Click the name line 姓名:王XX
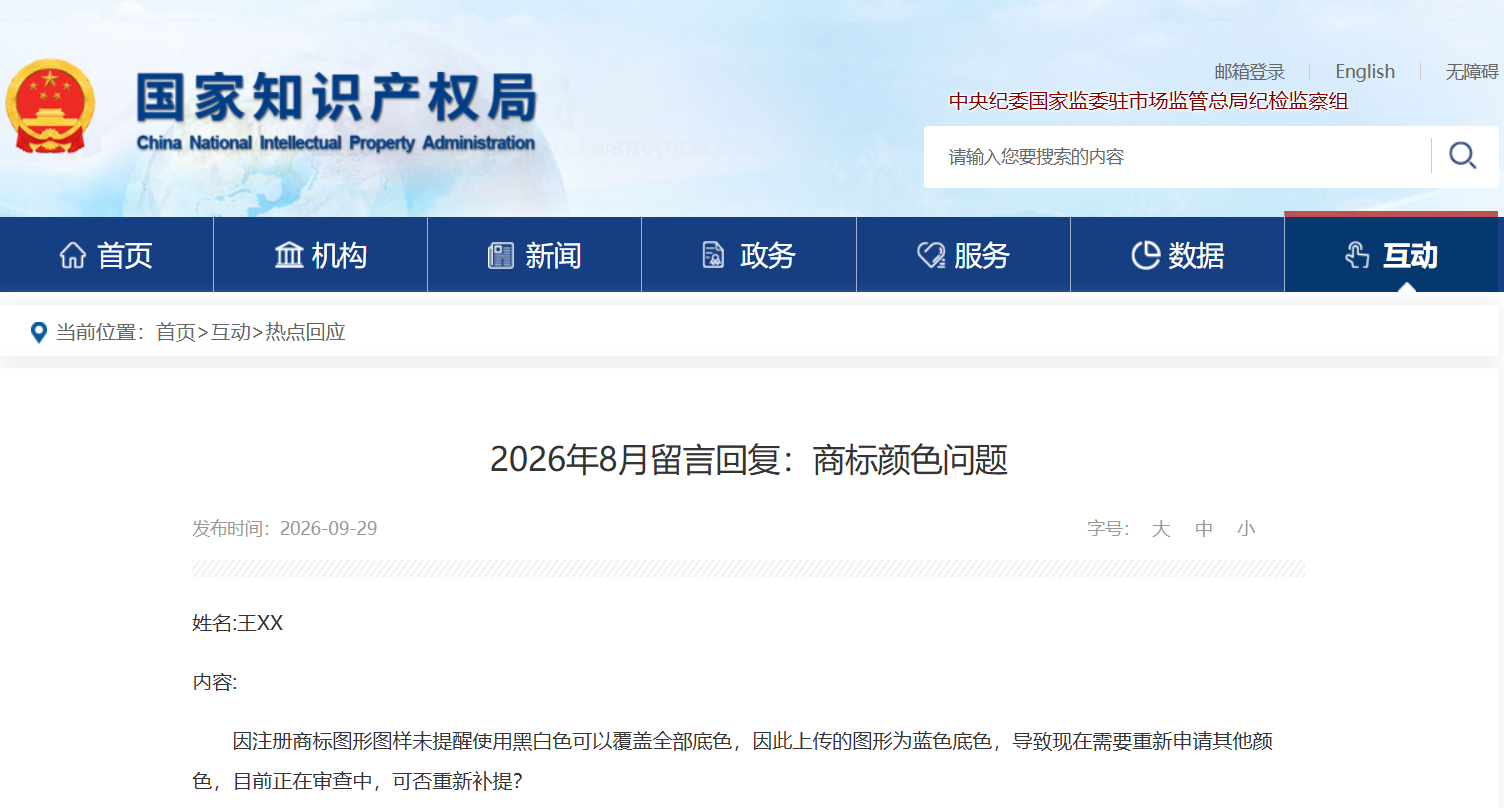This screenshot has height=808, width=1504. point(238,624)
